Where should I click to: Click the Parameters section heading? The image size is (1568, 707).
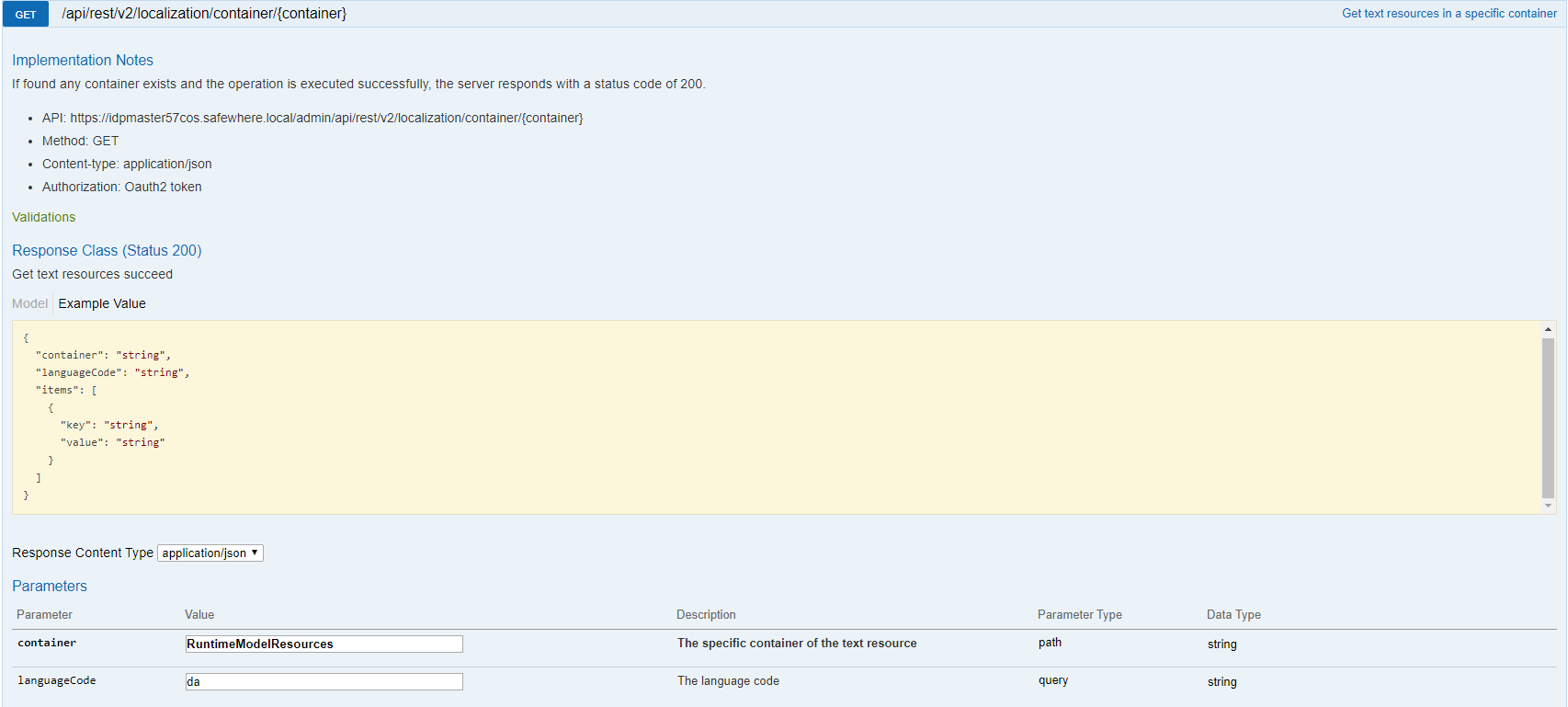(50, 586)
